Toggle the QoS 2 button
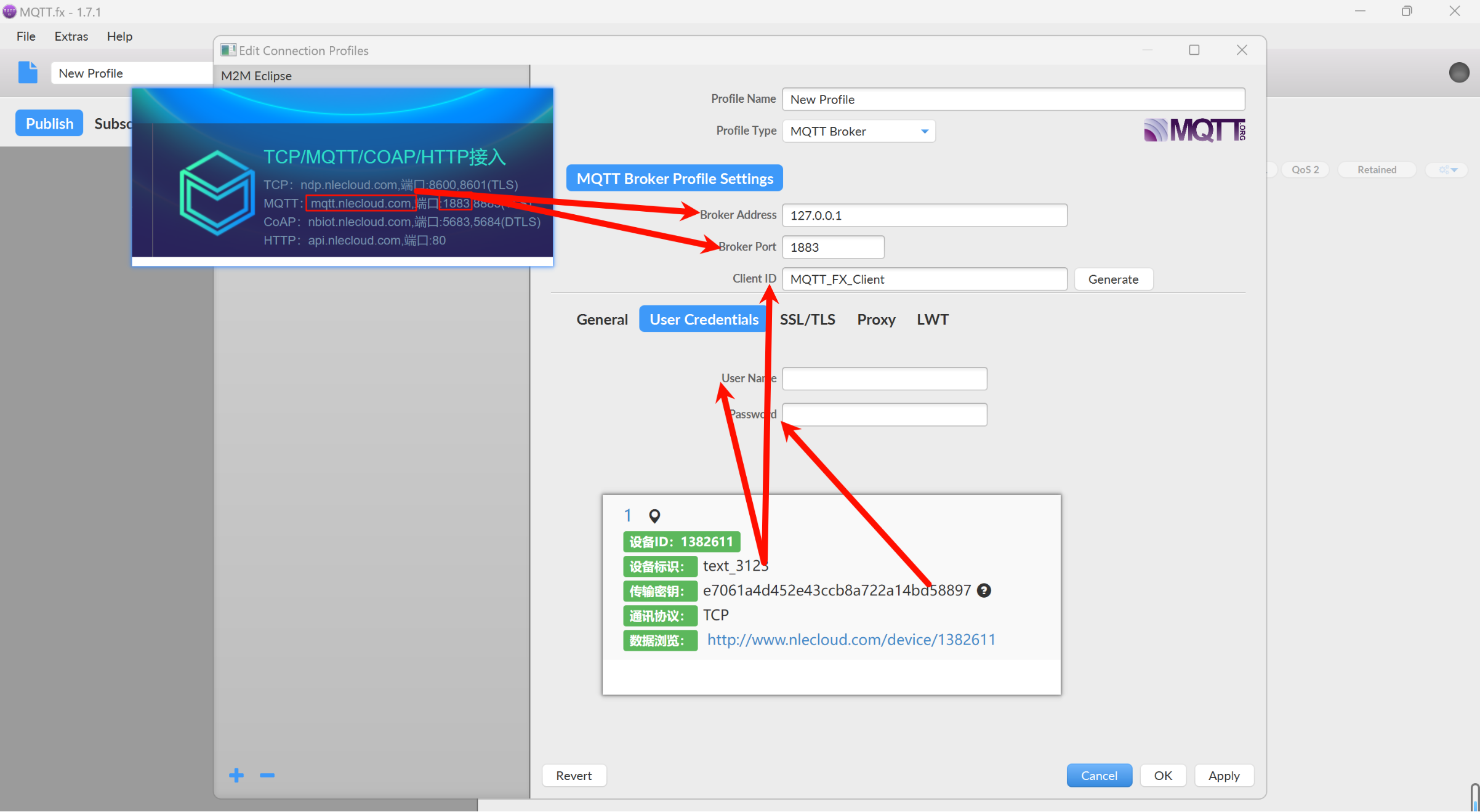 1305,170
